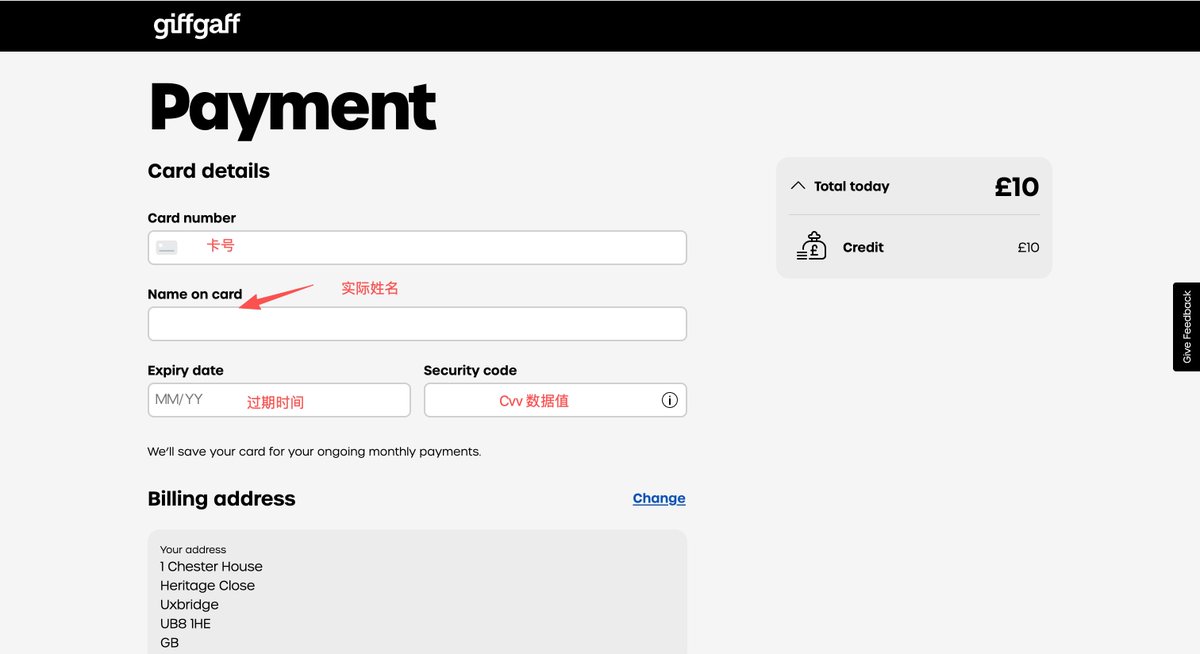Click the giffgaff logo in the header
Image resolution: width=1200 pixels, height=654 pixels.
coord(197,25)
